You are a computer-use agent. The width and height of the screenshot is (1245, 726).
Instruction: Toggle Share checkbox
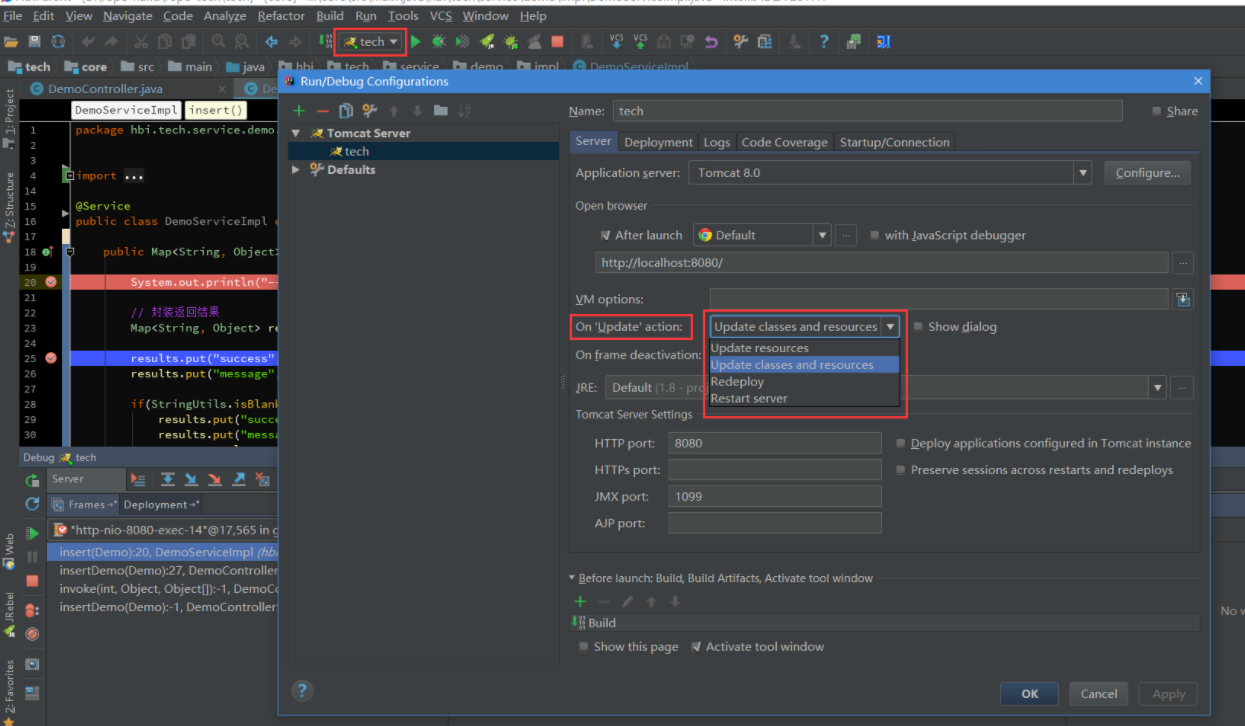[1157, 112]
